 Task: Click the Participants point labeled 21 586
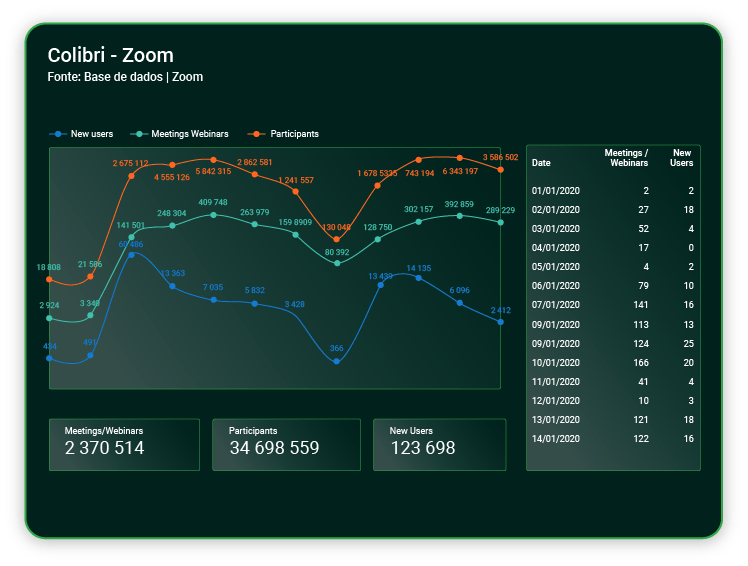(x=91, y=276)
